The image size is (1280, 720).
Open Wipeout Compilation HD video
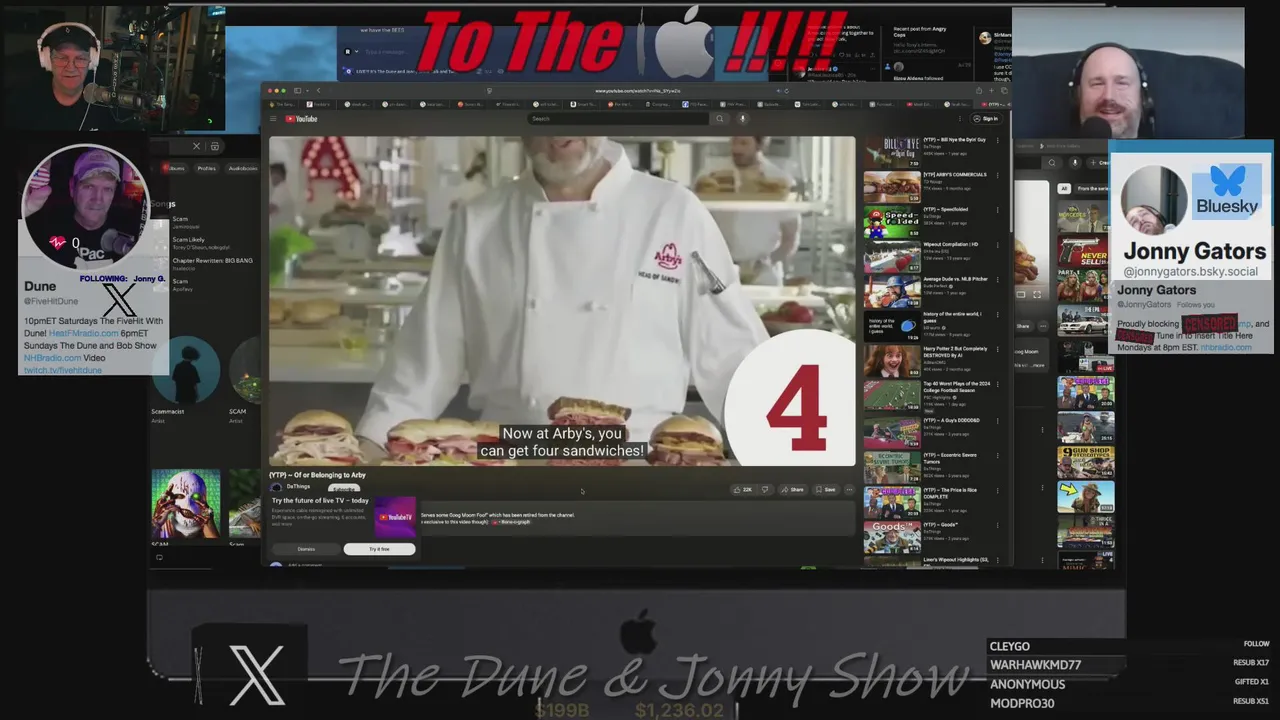[892, 258]
